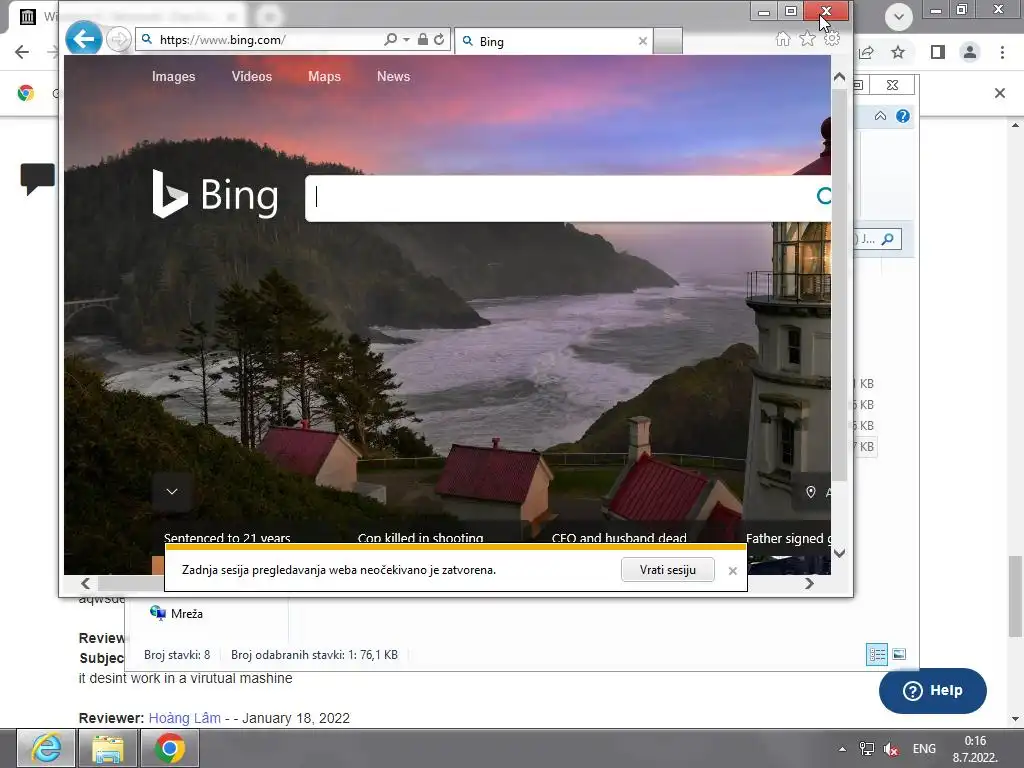Click the IE horizontal scrollbar left arrow
Viewport: 1024px width, 768px height.
click(86, 583)
